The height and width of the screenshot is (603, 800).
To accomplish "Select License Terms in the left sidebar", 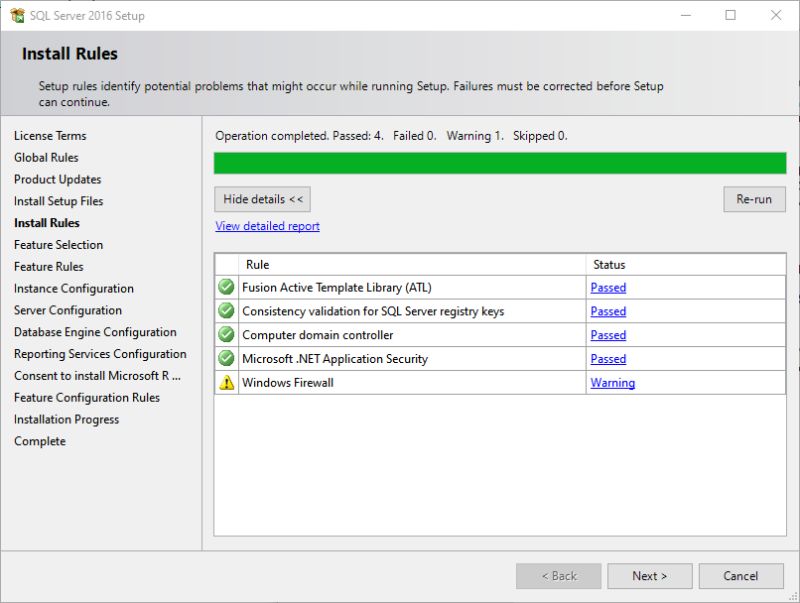I will click(x=49, y=135).
